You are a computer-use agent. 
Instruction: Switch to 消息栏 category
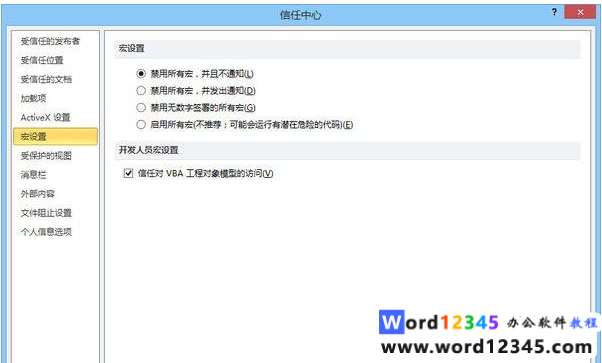[x=33, y=175]
